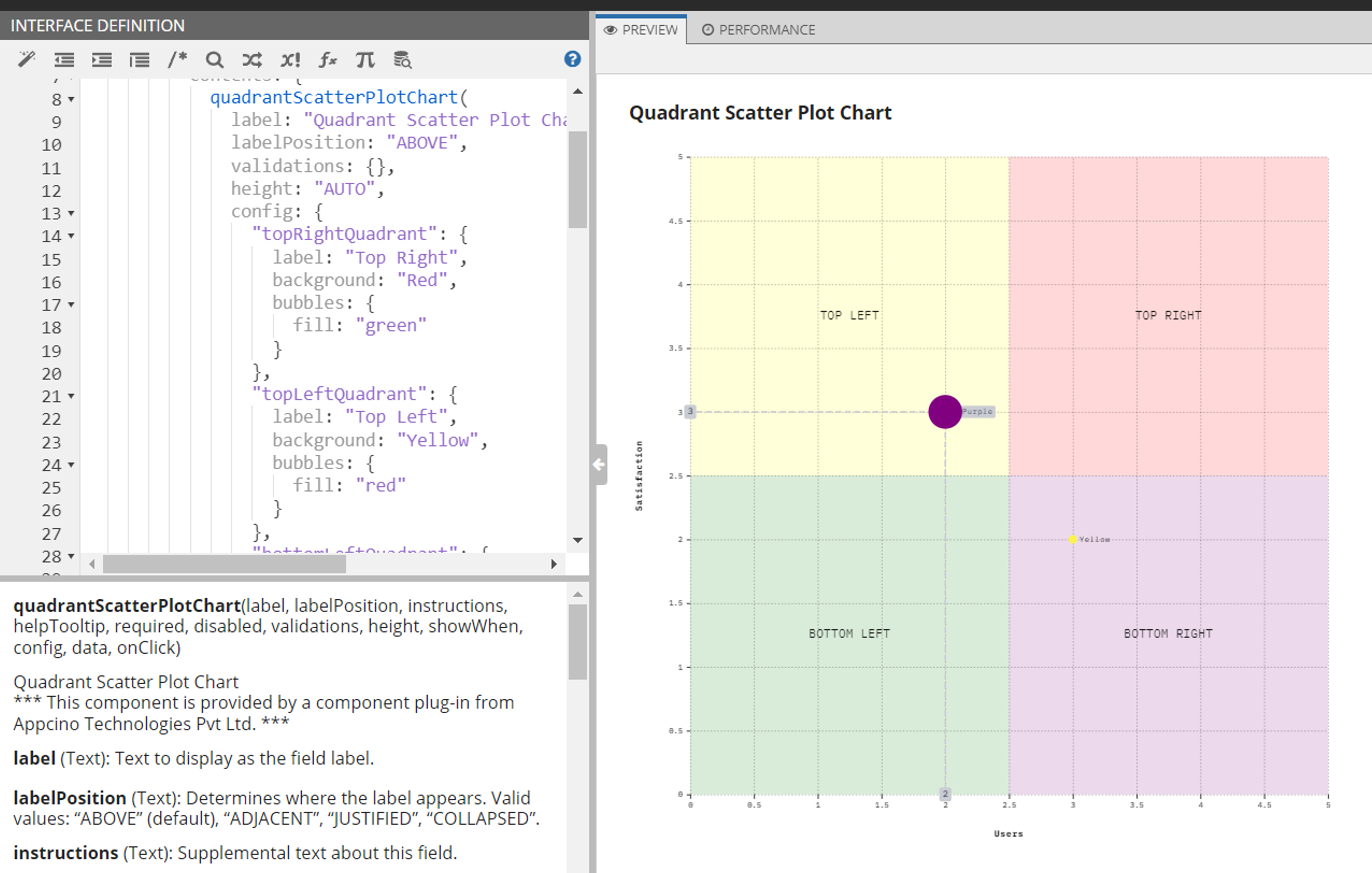Click the shuffle arrows toolbar icon

[252, 60]
